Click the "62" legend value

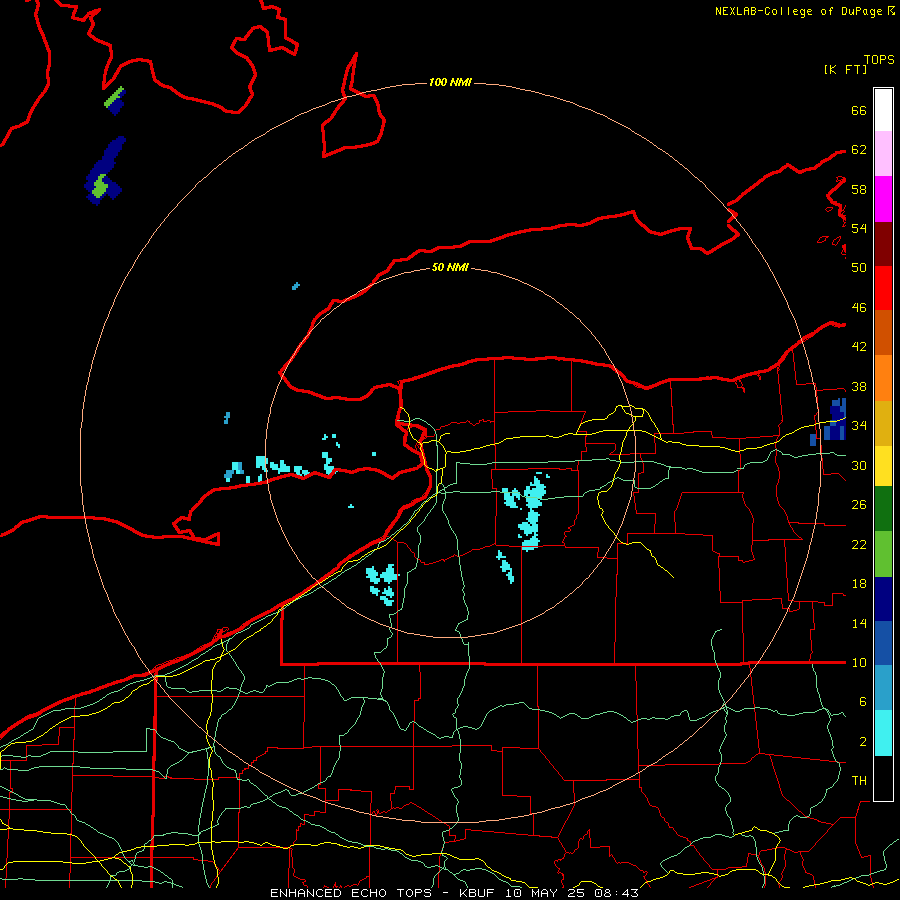[859, 150]
